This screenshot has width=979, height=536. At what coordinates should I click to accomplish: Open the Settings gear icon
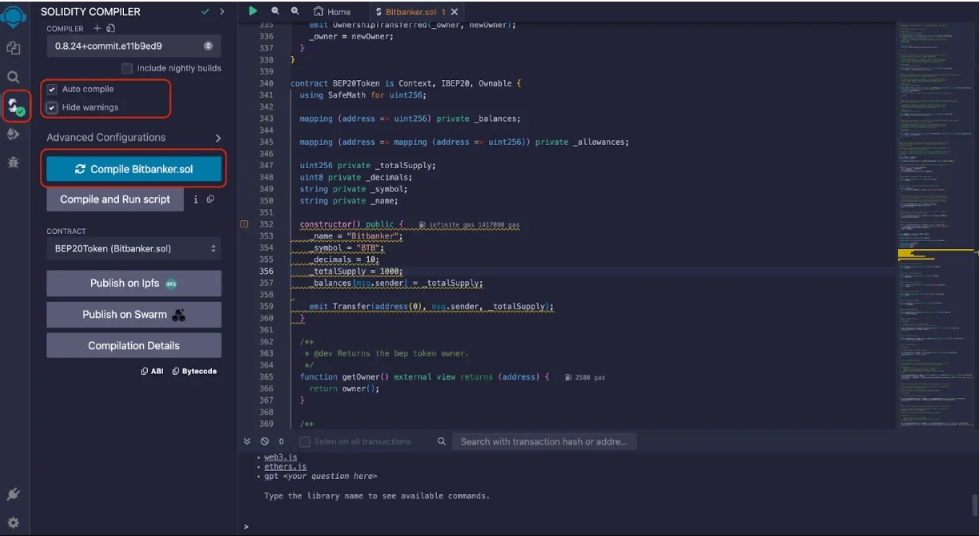coord(13,522)
